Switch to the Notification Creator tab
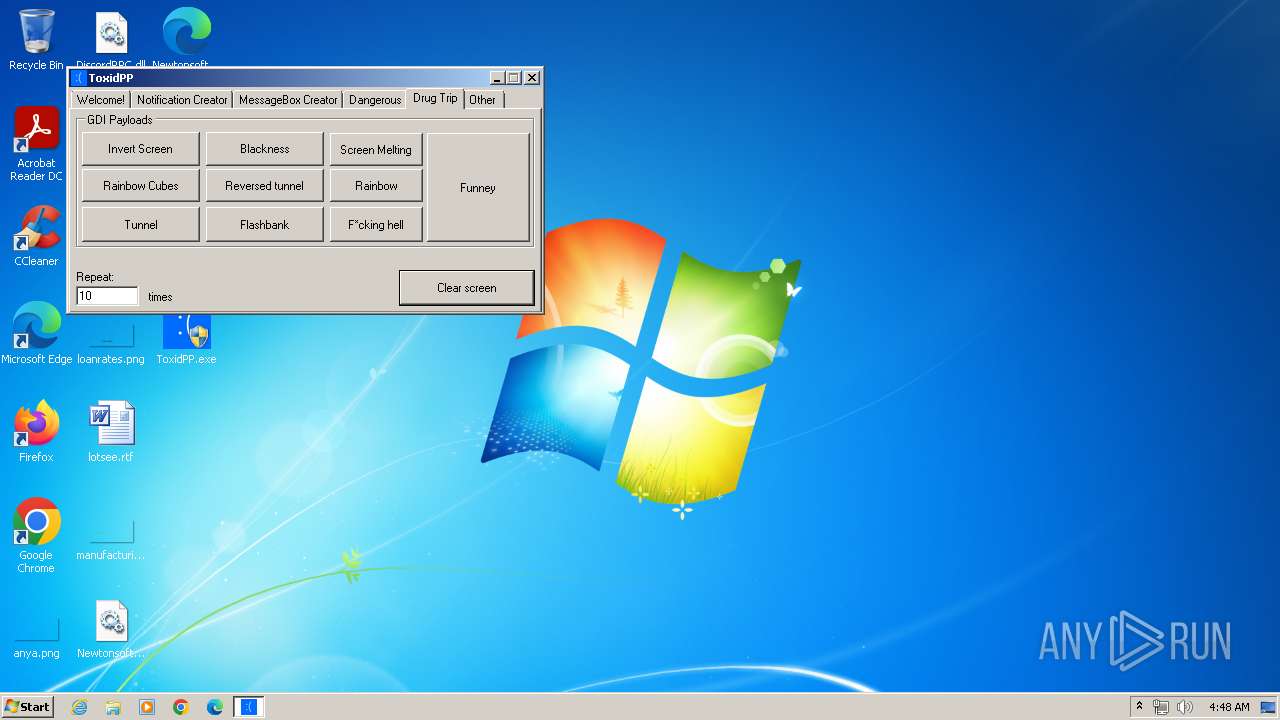The image size is (1280, 720). click(x=182, y=99)
